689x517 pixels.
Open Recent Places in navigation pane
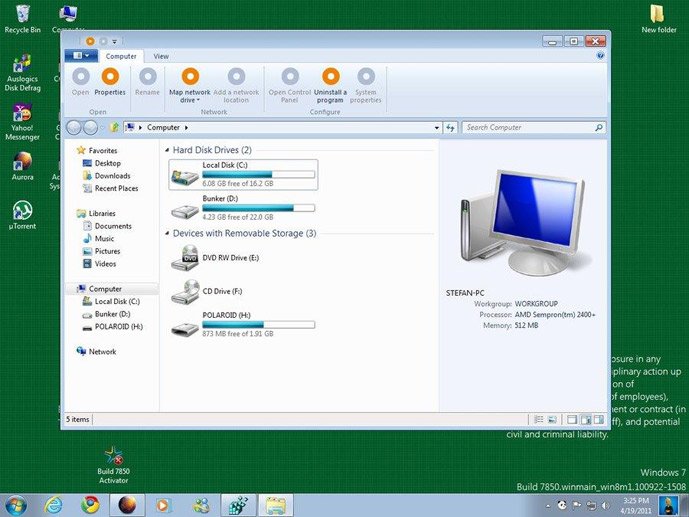point(111,188)
